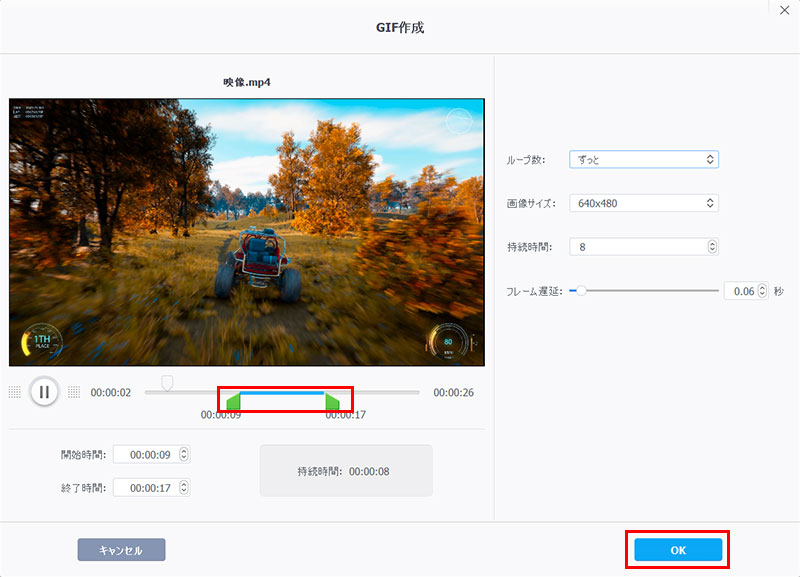Click the video preview image
This screenshot has height=577, width=800.
(x=246, y=232)
